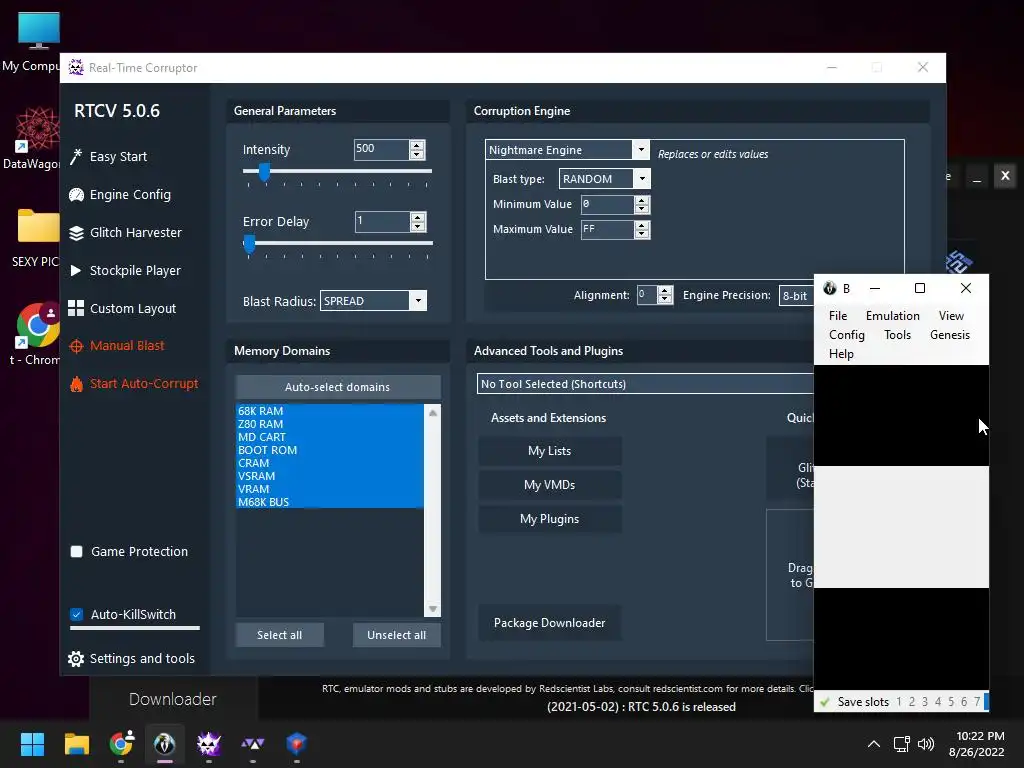Click green checkmark beside Save slots
Screen dimensions: 1024x768
coord(825,702)
